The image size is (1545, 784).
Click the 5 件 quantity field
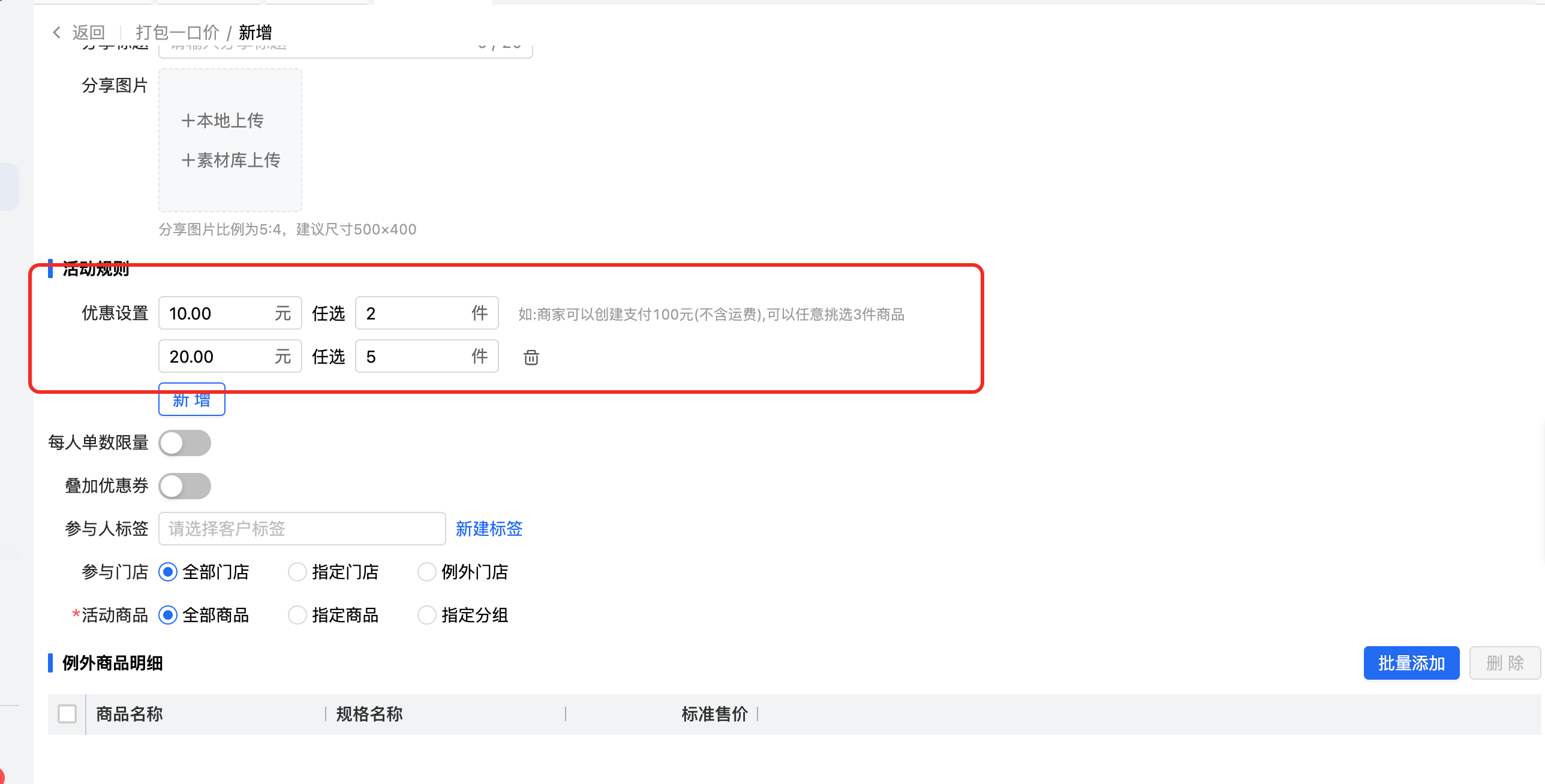point(414,357)
